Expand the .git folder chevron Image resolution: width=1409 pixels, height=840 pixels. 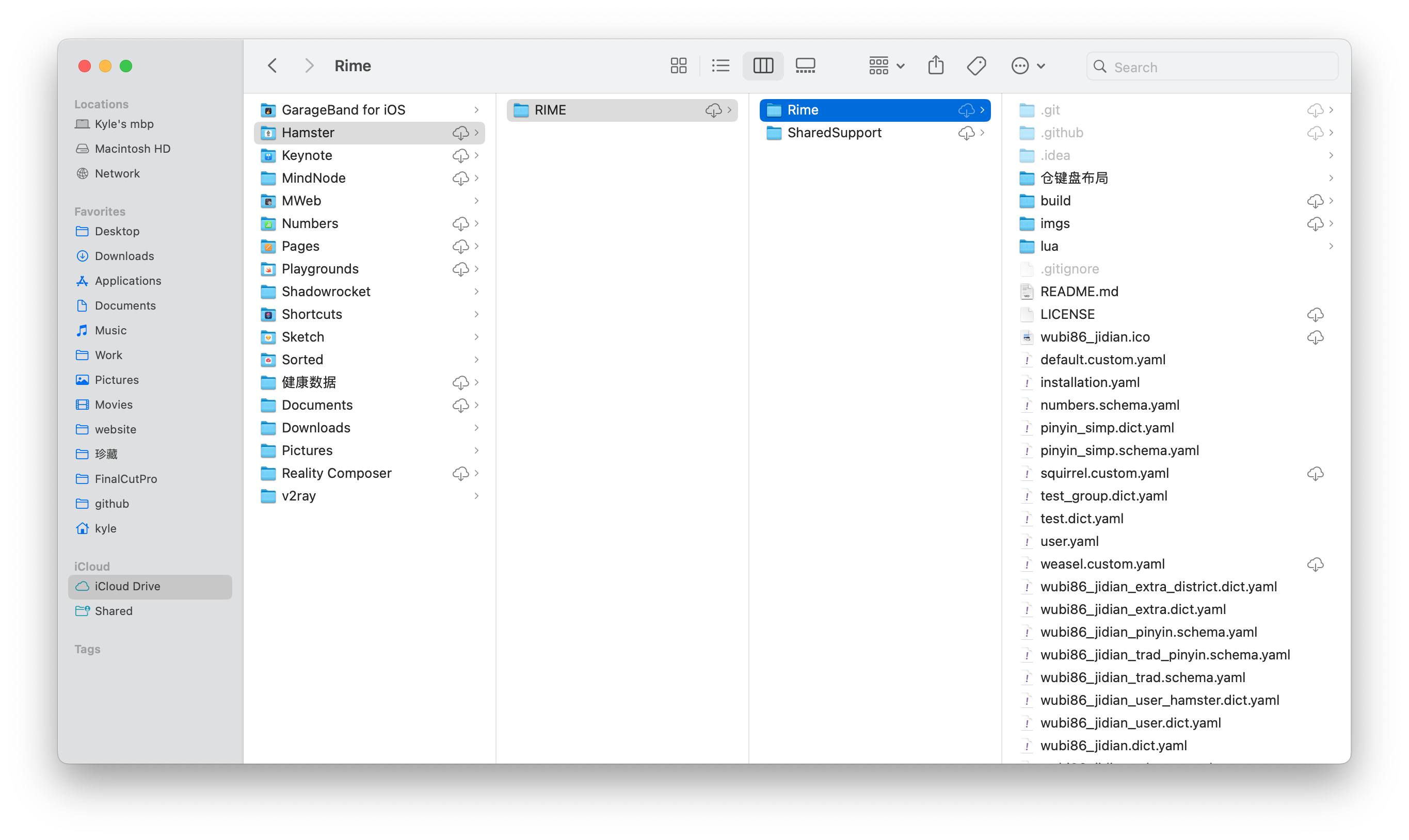pyautogui.click(x=1332, y=110)
